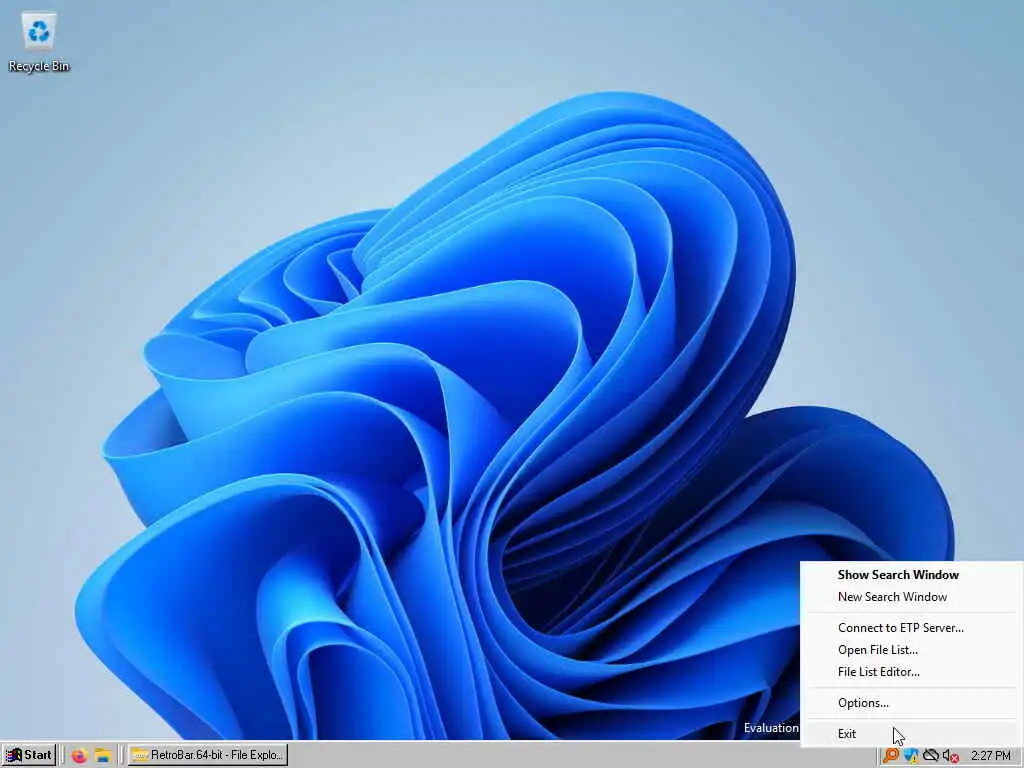Open the File List Editor... entry

click(x=911, y=672)
